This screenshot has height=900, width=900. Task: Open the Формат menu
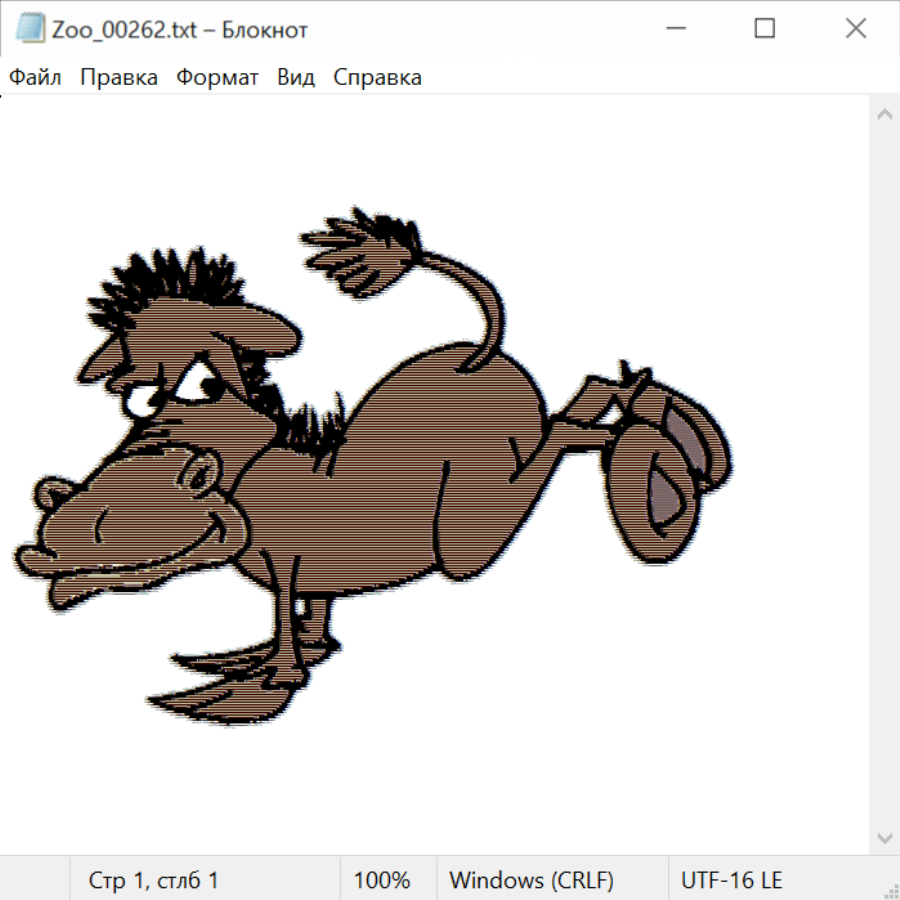[x=217, y=78]
